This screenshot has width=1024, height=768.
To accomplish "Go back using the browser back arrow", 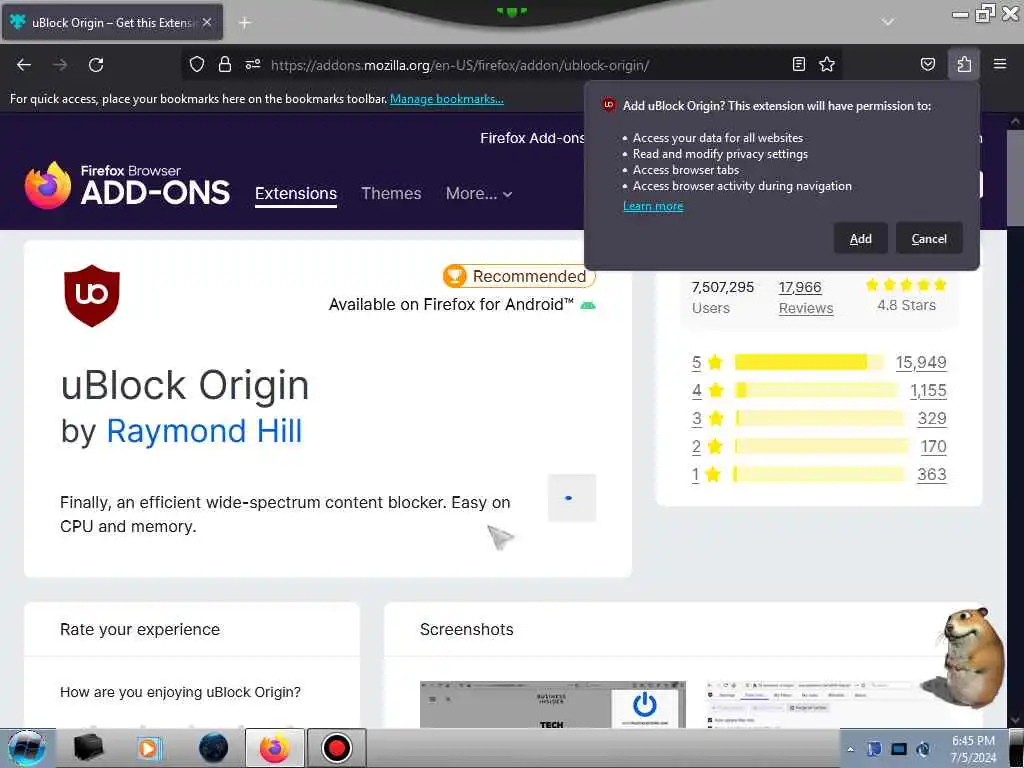I will [x=24, y=65].
